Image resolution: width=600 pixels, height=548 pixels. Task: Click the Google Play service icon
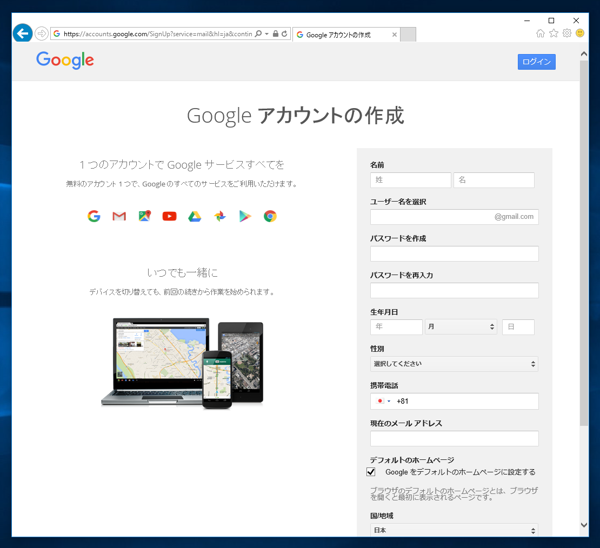[245, 216]
